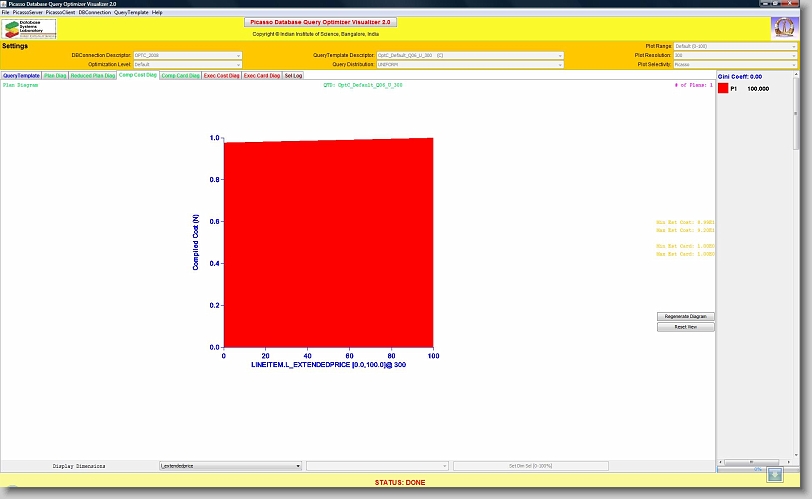Click the institute emblem icon at top right
Viewport: 812px width, 499px height.
(783, 28)
